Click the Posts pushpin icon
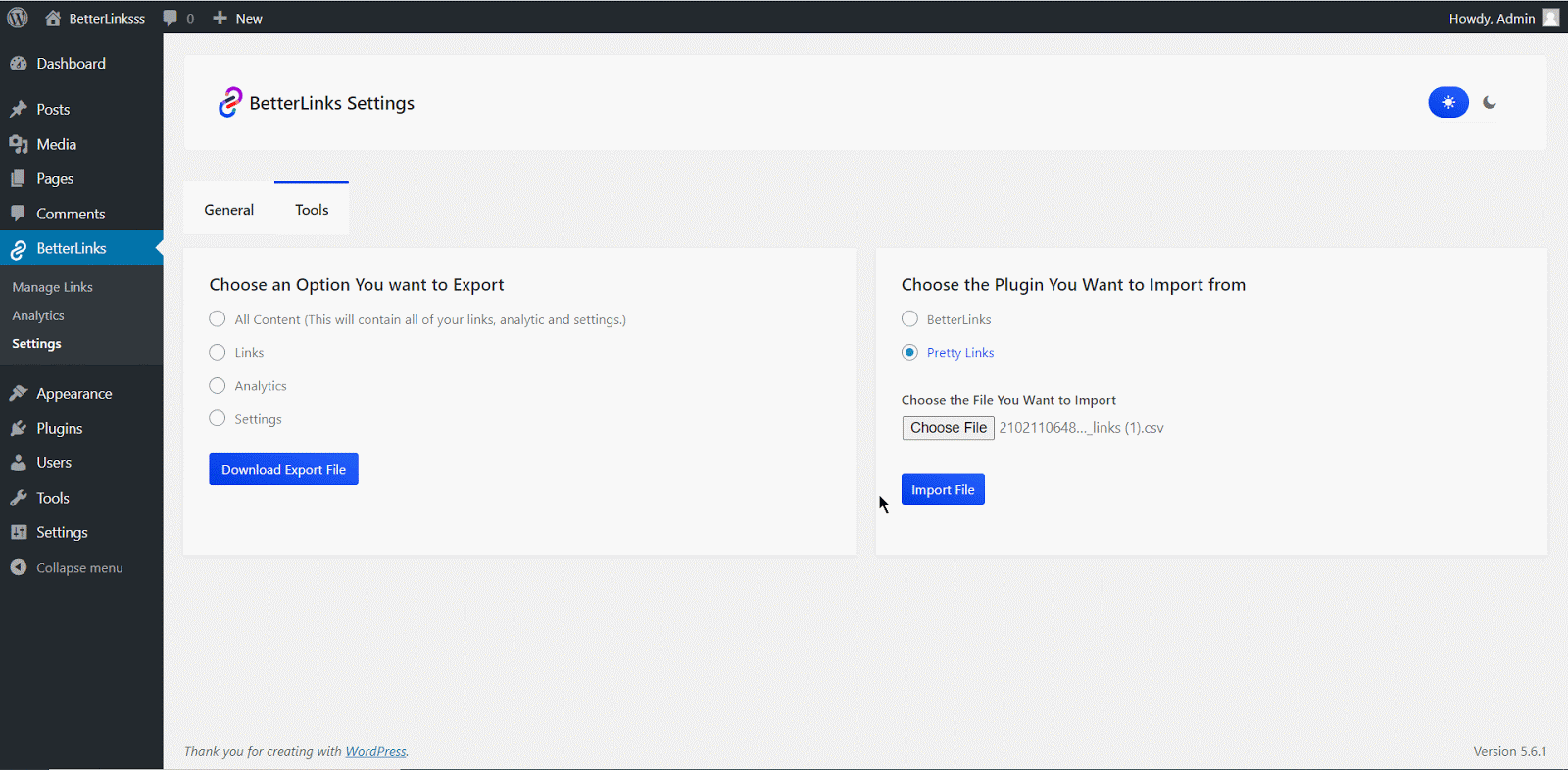Screen dimensions: 1568x770 pos(19,109)
